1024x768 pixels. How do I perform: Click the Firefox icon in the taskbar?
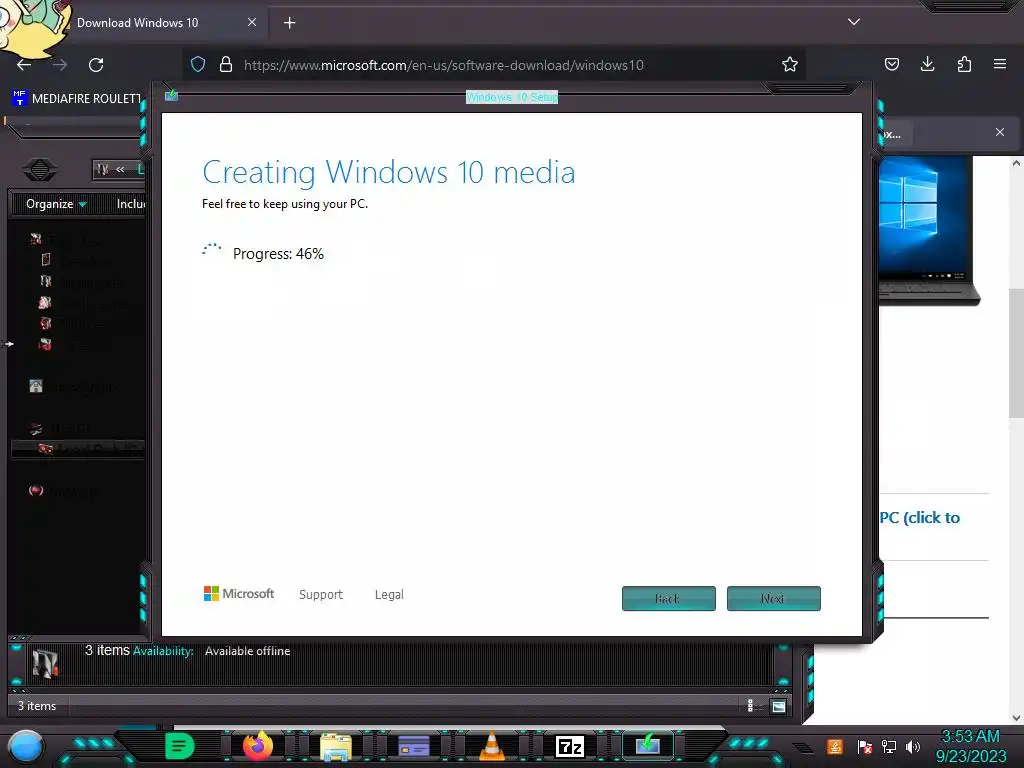point(257,746)
